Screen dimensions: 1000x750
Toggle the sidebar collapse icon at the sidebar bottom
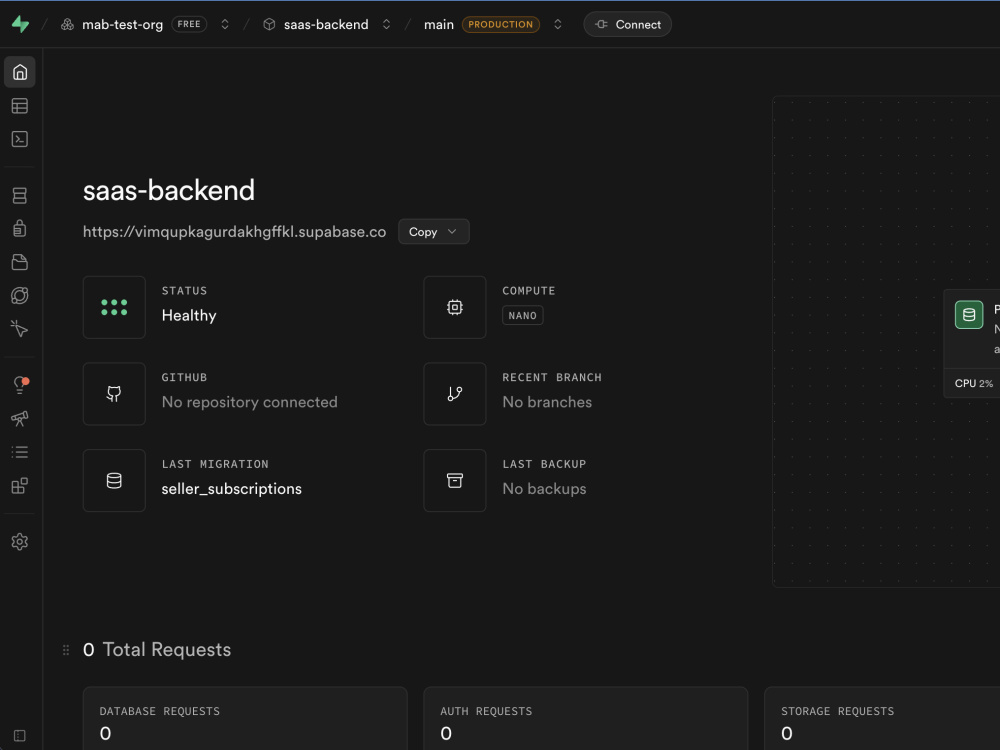click(x=20, y=735)
